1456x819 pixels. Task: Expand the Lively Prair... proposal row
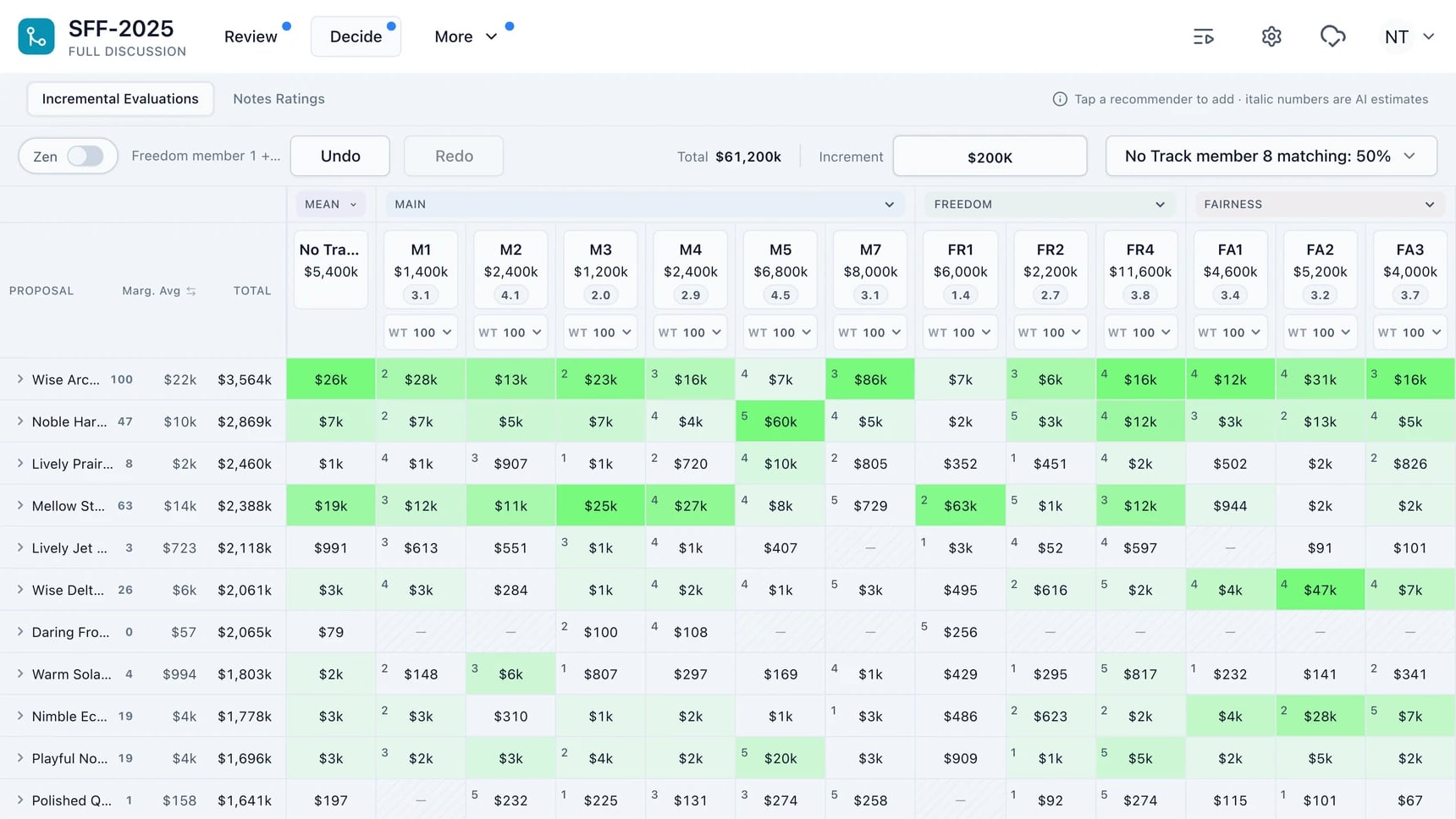click(x=20, y=464)
